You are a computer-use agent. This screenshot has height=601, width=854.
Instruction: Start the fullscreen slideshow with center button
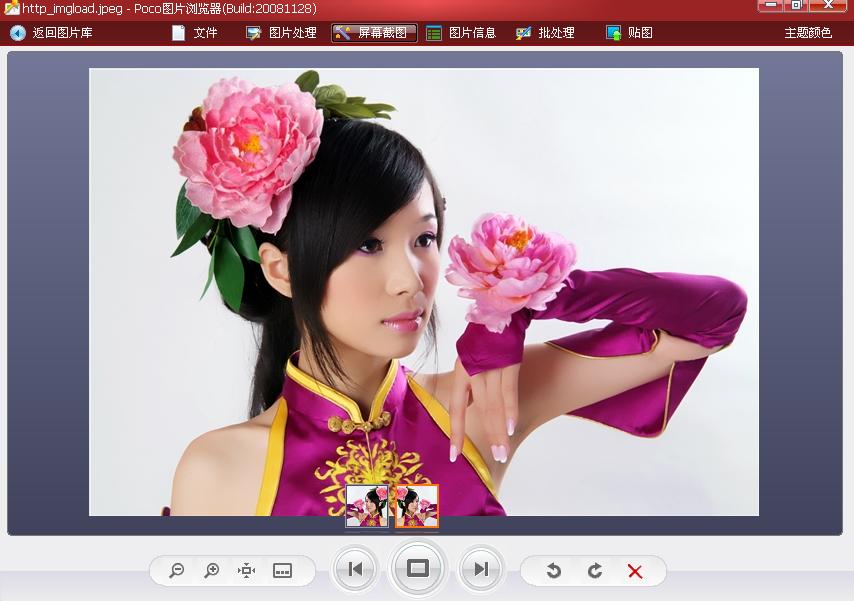click(x=418, y=568)
